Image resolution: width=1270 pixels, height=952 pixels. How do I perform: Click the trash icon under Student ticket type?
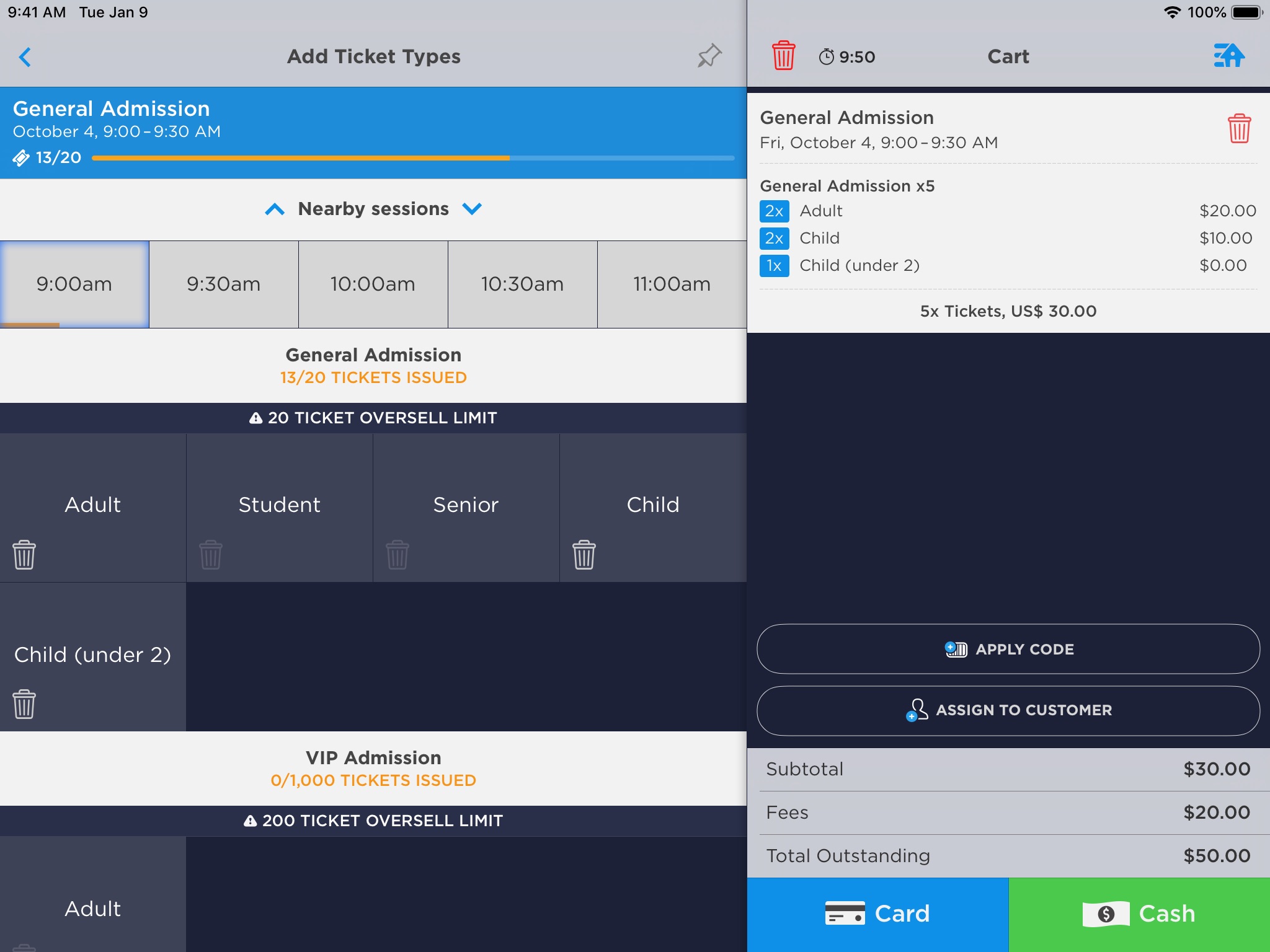pos(209,554)
